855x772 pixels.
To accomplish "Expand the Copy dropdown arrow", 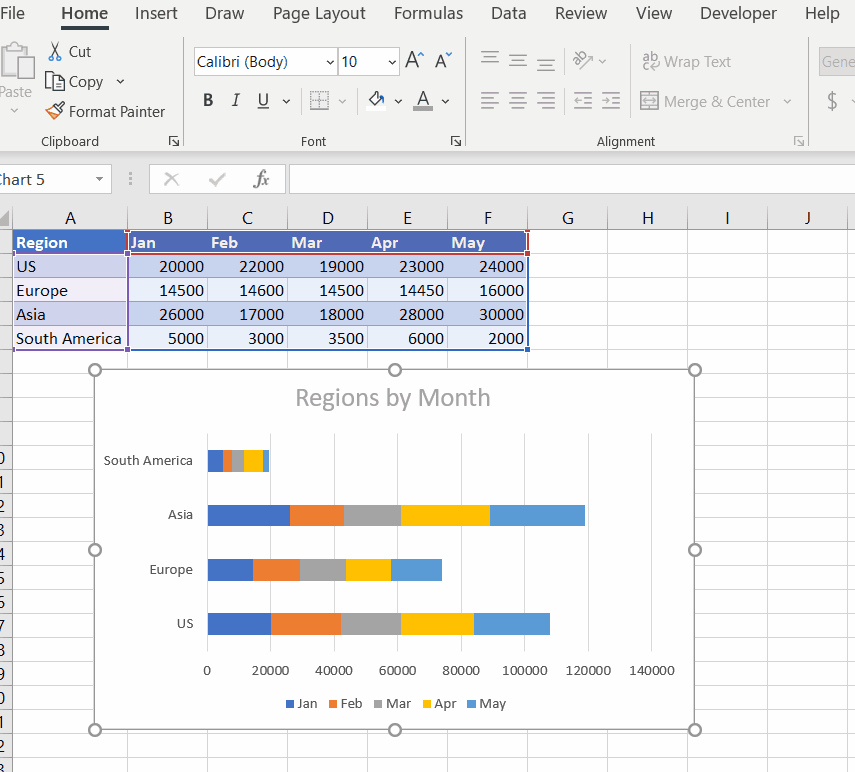I will click(x=121, y=82).
